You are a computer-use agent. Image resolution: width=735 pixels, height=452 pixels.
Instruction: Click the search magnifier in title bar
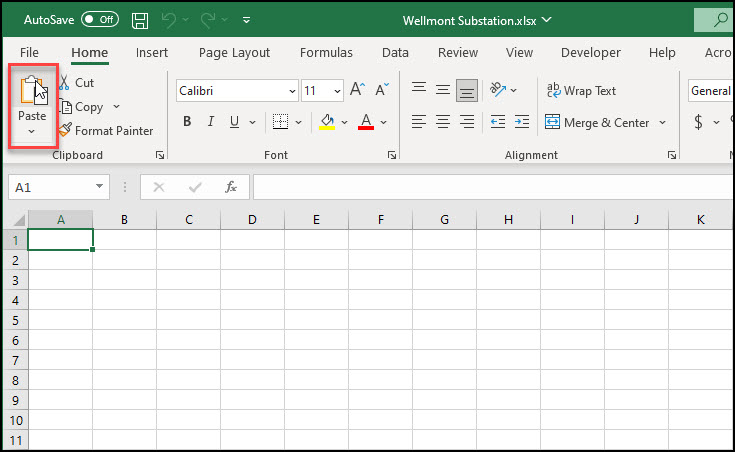(x=720, y=20)
